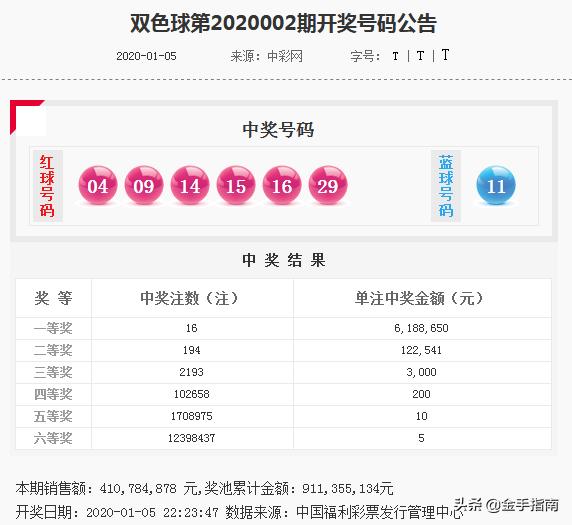
Task: Select the 六等奖 row label
Action: tap(53, 438)
